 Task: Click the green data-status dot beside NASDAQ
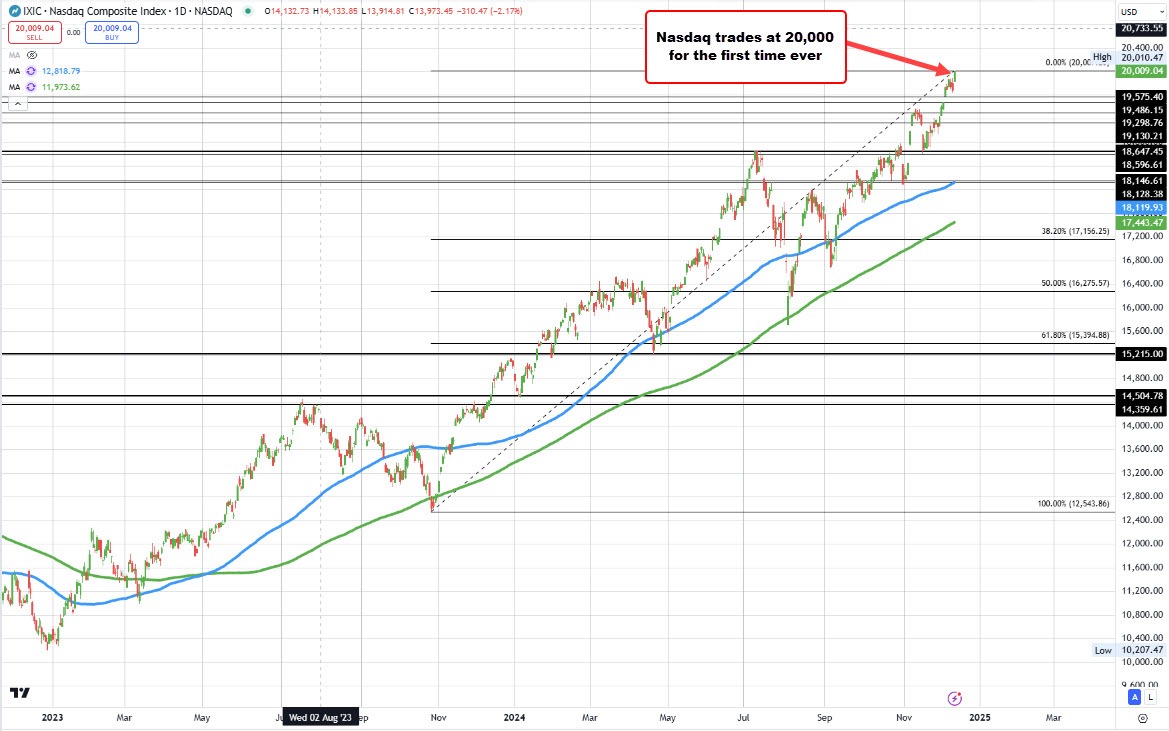point(248,11)
